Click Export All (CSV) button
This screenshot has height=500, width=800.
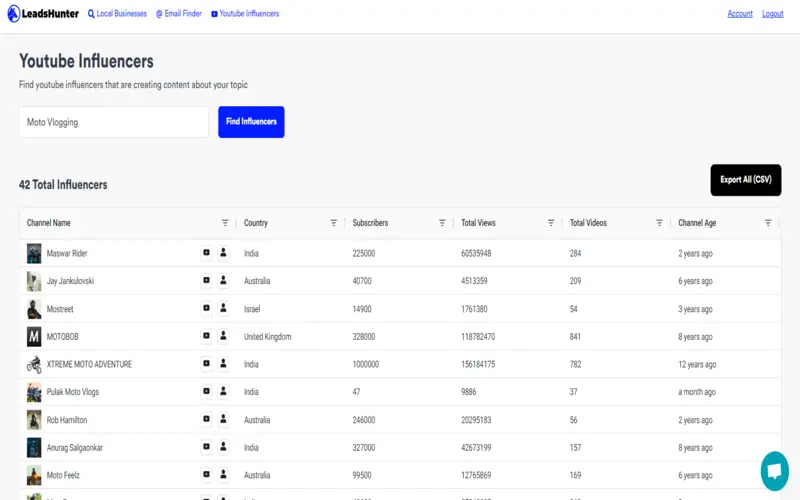745,180
